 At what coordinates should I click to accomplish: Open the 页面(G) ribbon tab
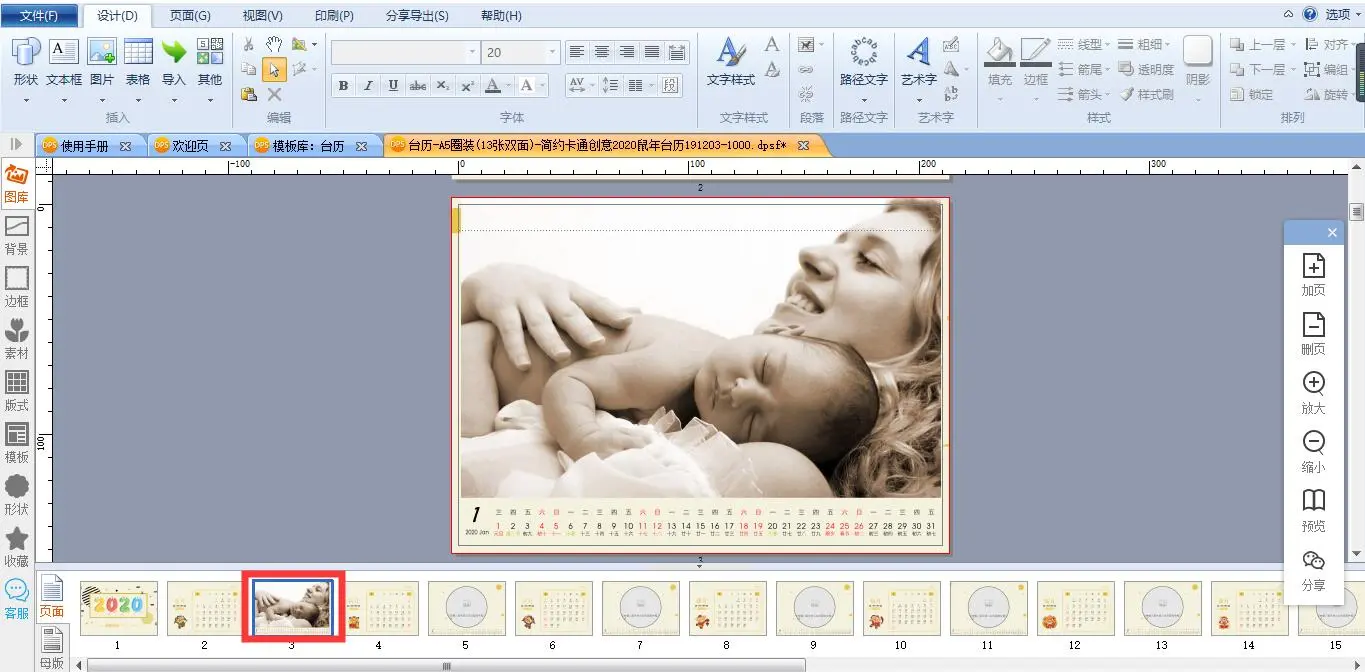coord(189,16)
